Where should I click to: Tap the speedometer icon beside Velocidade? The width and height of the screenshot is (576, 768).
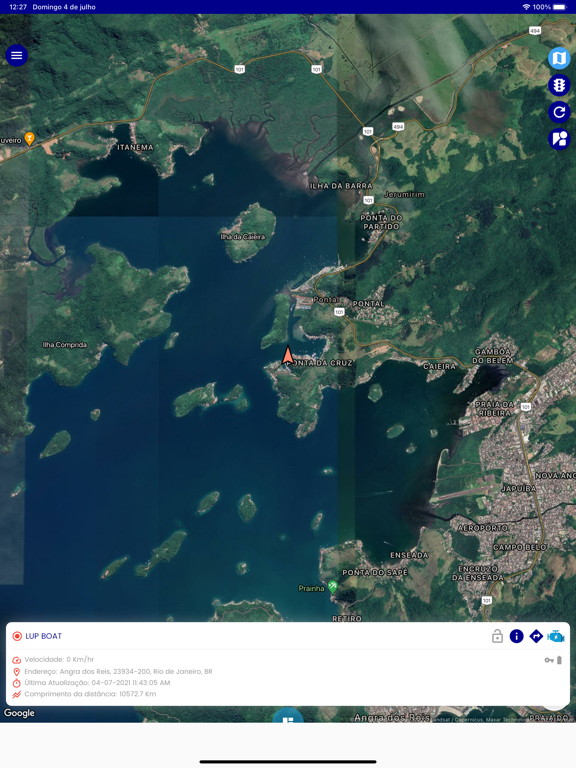(17, 660)
